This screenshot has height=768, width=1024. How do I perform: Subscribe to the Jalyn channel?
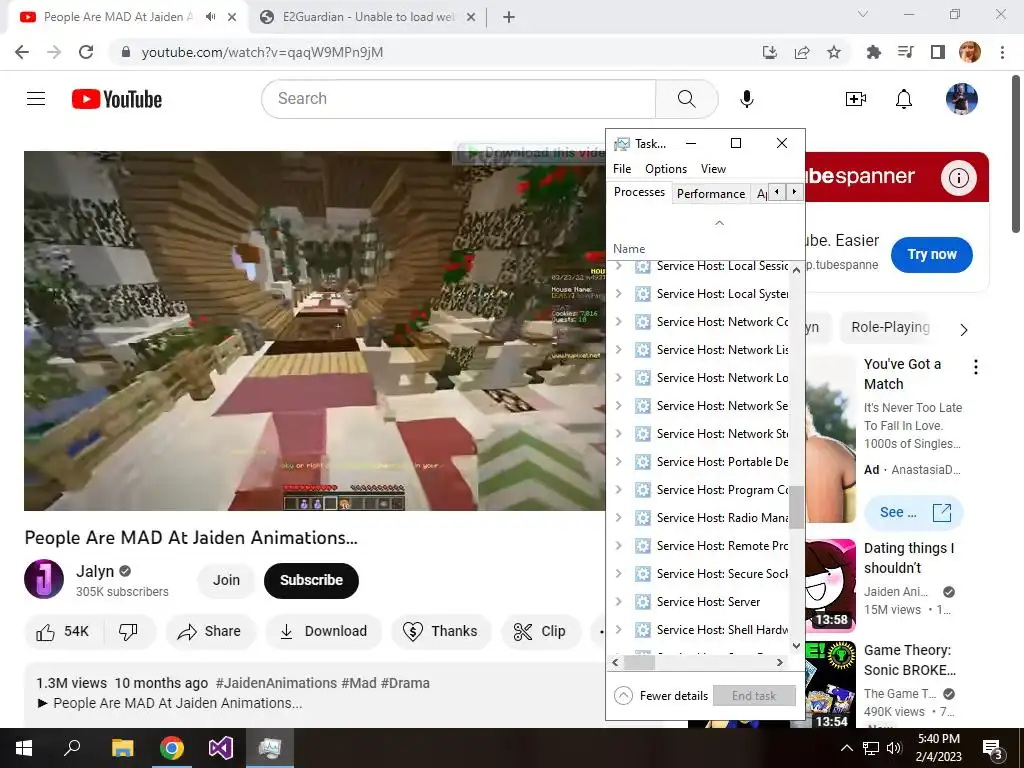pos(312,580)
